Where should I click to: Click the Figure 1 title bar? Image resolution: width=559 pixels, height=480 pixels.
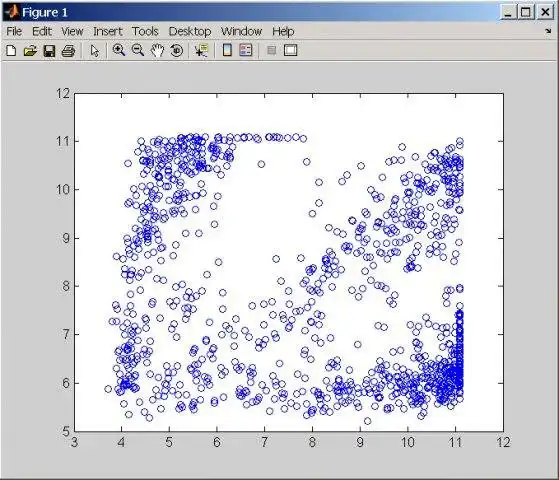click(250, 12)
